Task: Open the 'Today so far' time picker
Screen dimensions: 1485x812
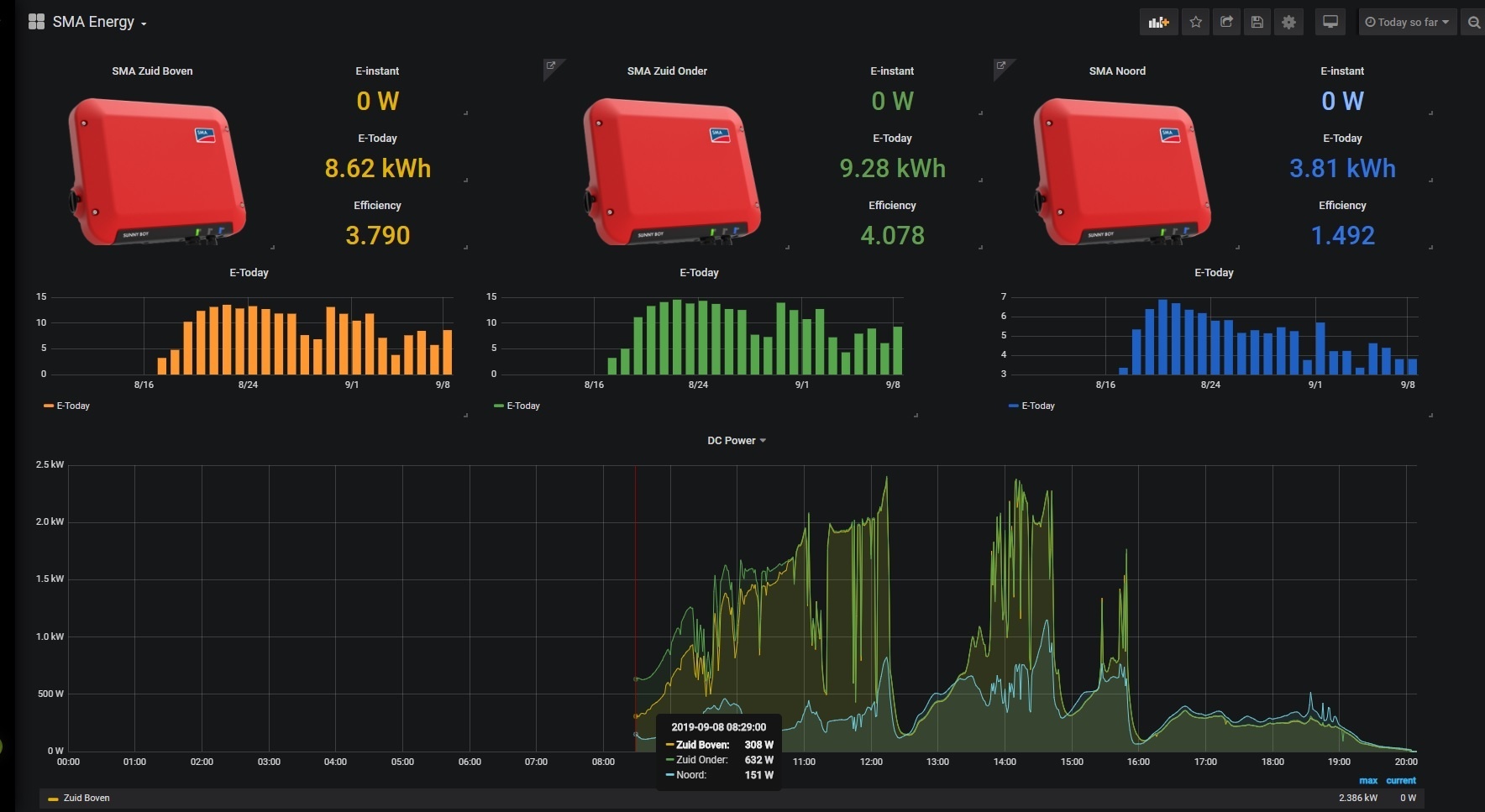Action: click(1408, 23)
